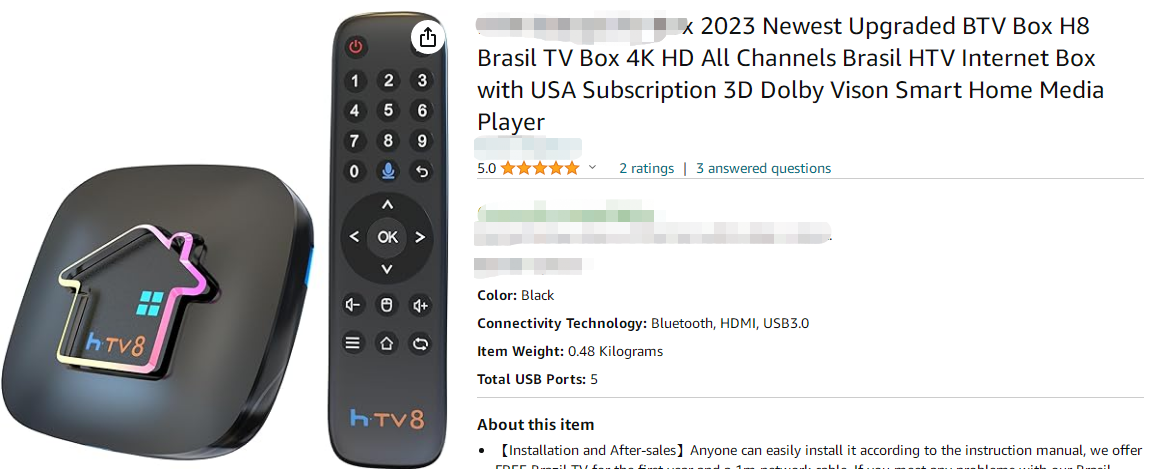Screen dimensions: 1152x469
Task: Click the hamburger menu icon on the remote
Action: point(353,343)
